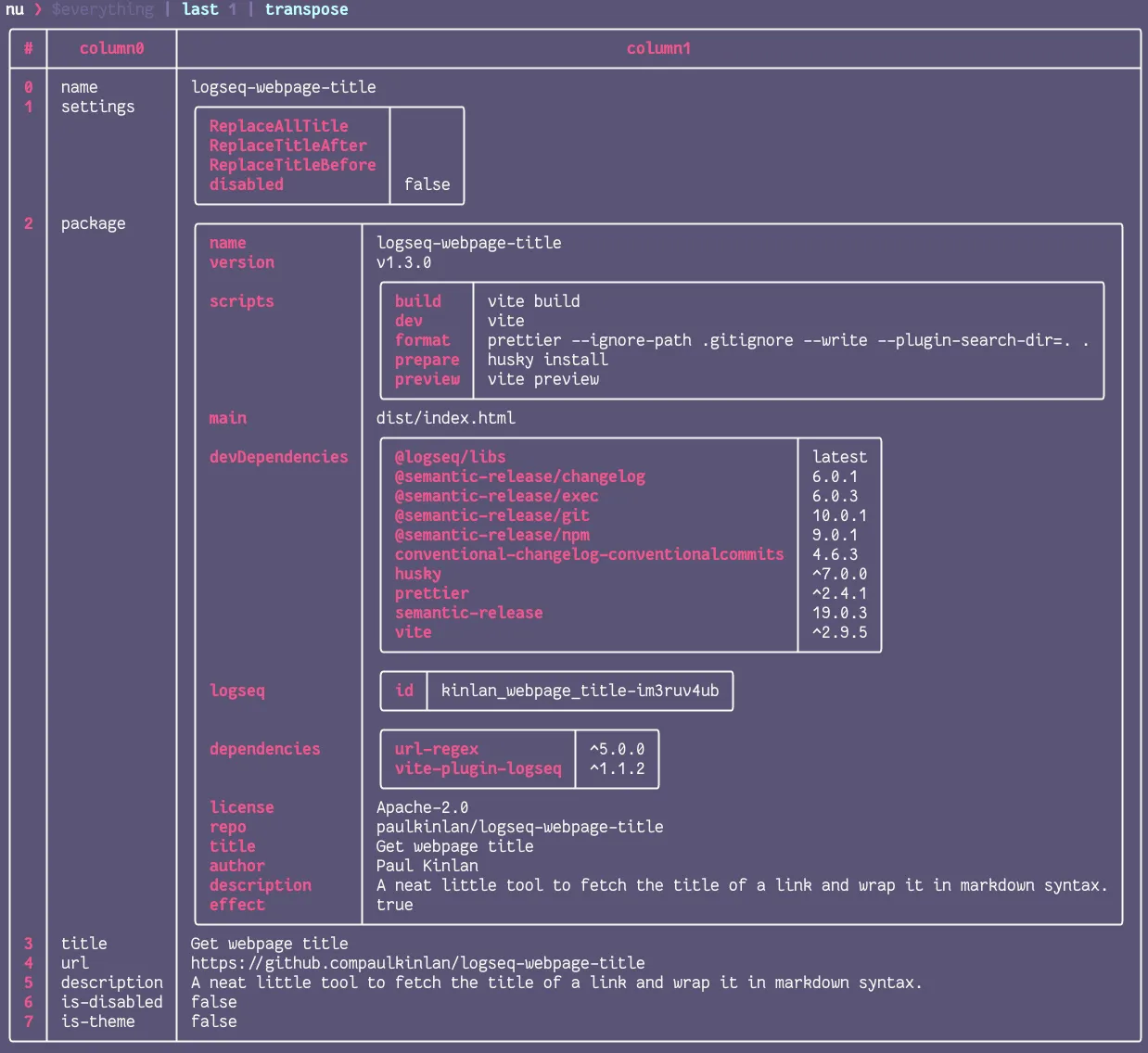Select the dist/index.html value
The width and height of the screenshot is (1148, 1053).
[x=445, y=418]
